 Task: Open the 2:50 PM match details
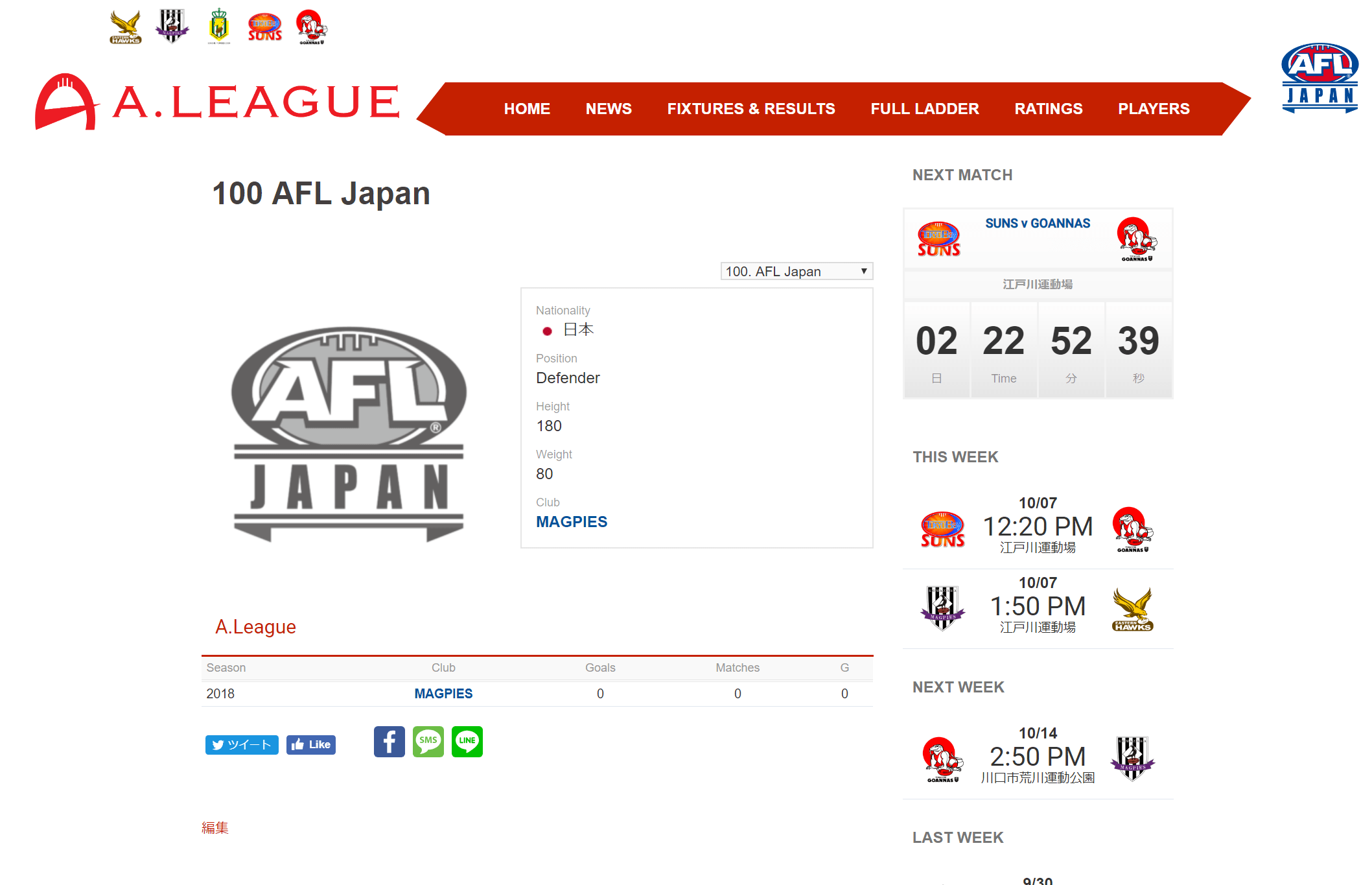pos(1038,757)
